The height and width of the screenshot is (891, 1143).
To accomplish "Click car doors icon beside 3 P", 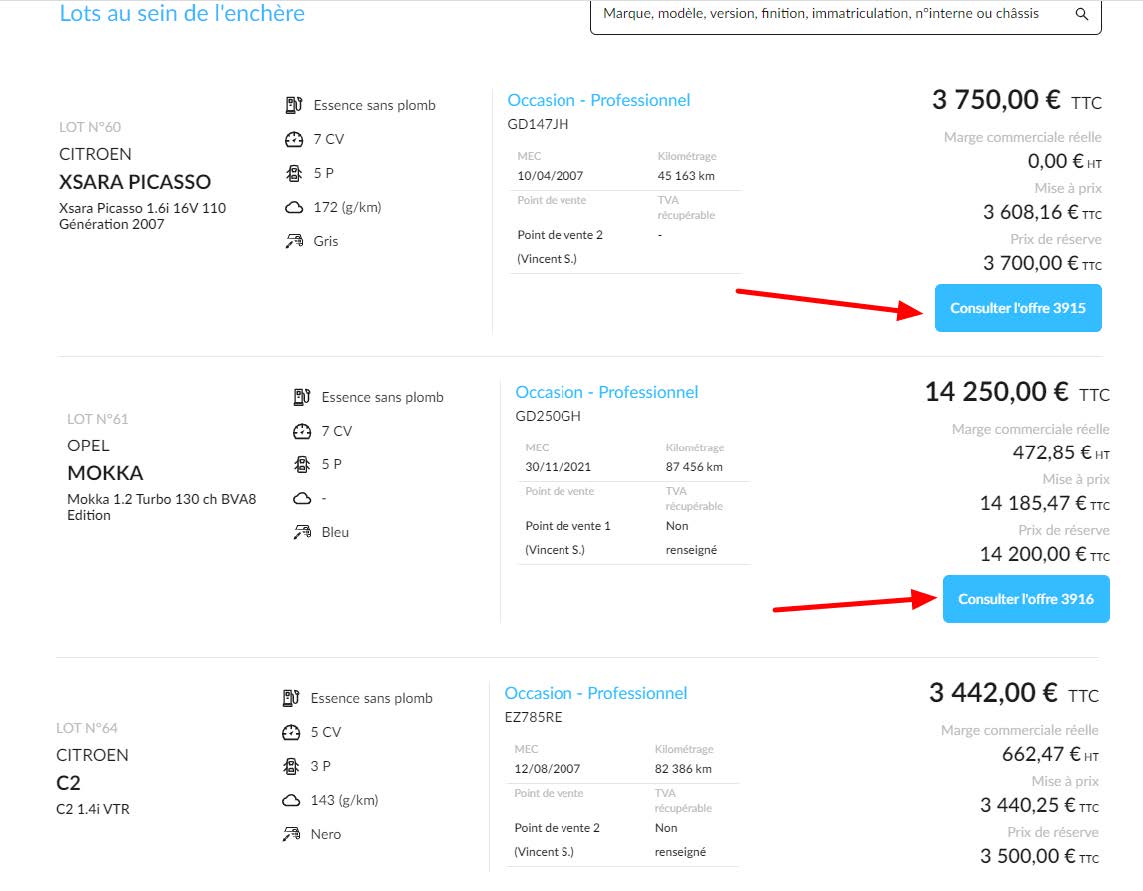I will pos(291,766).
